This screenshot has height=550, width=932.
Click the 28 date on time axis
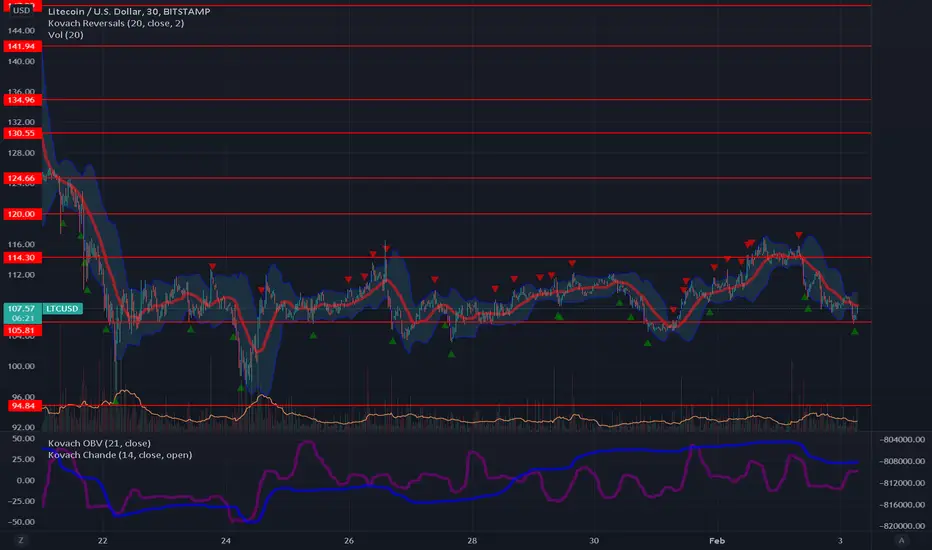pyautogui.click(x=472, y=540)
